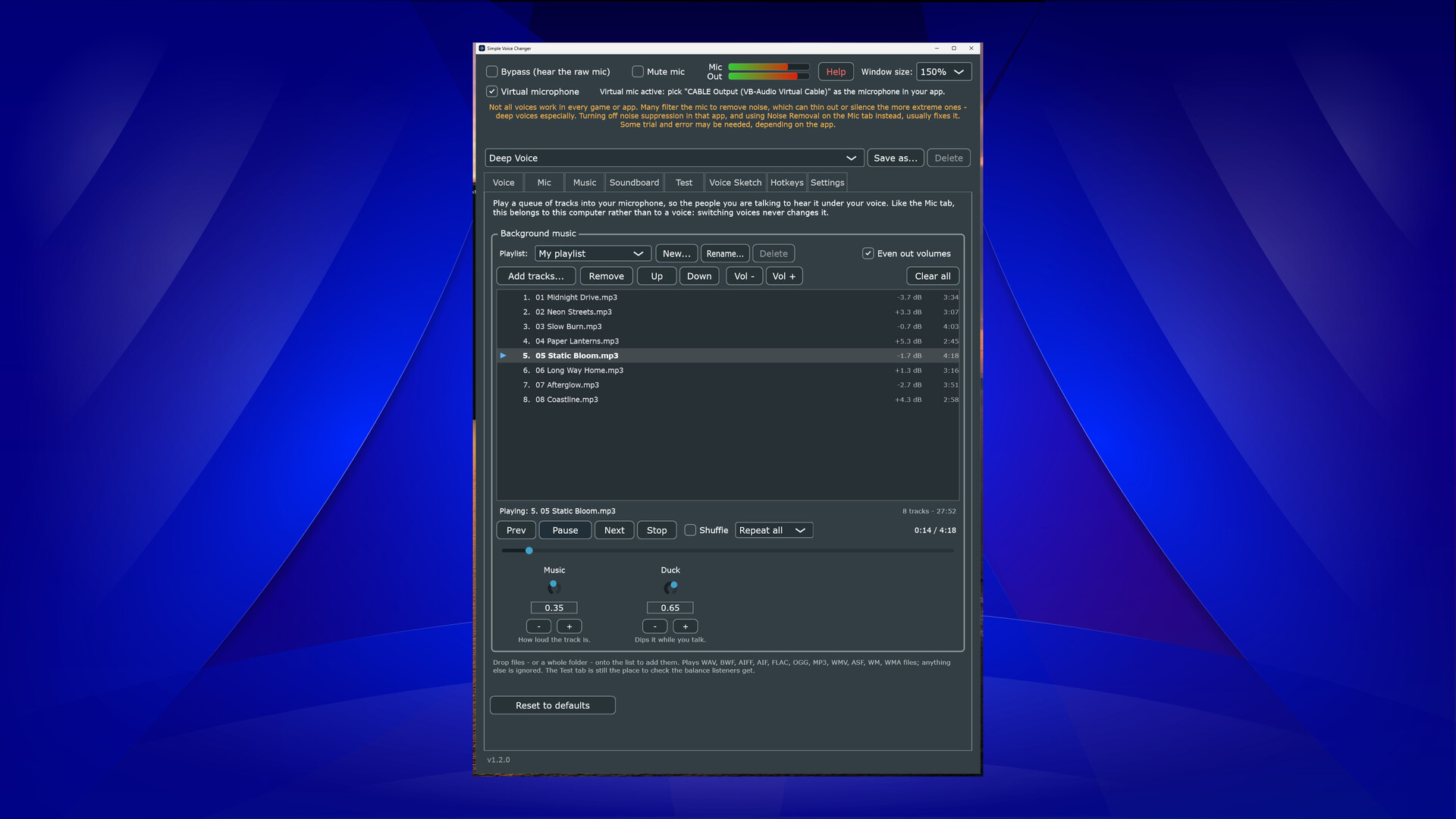The width and height of the screenshot is (1456, 819).
Task: Move the track Up
Action: pyautogui.click(x=657, y=276)
